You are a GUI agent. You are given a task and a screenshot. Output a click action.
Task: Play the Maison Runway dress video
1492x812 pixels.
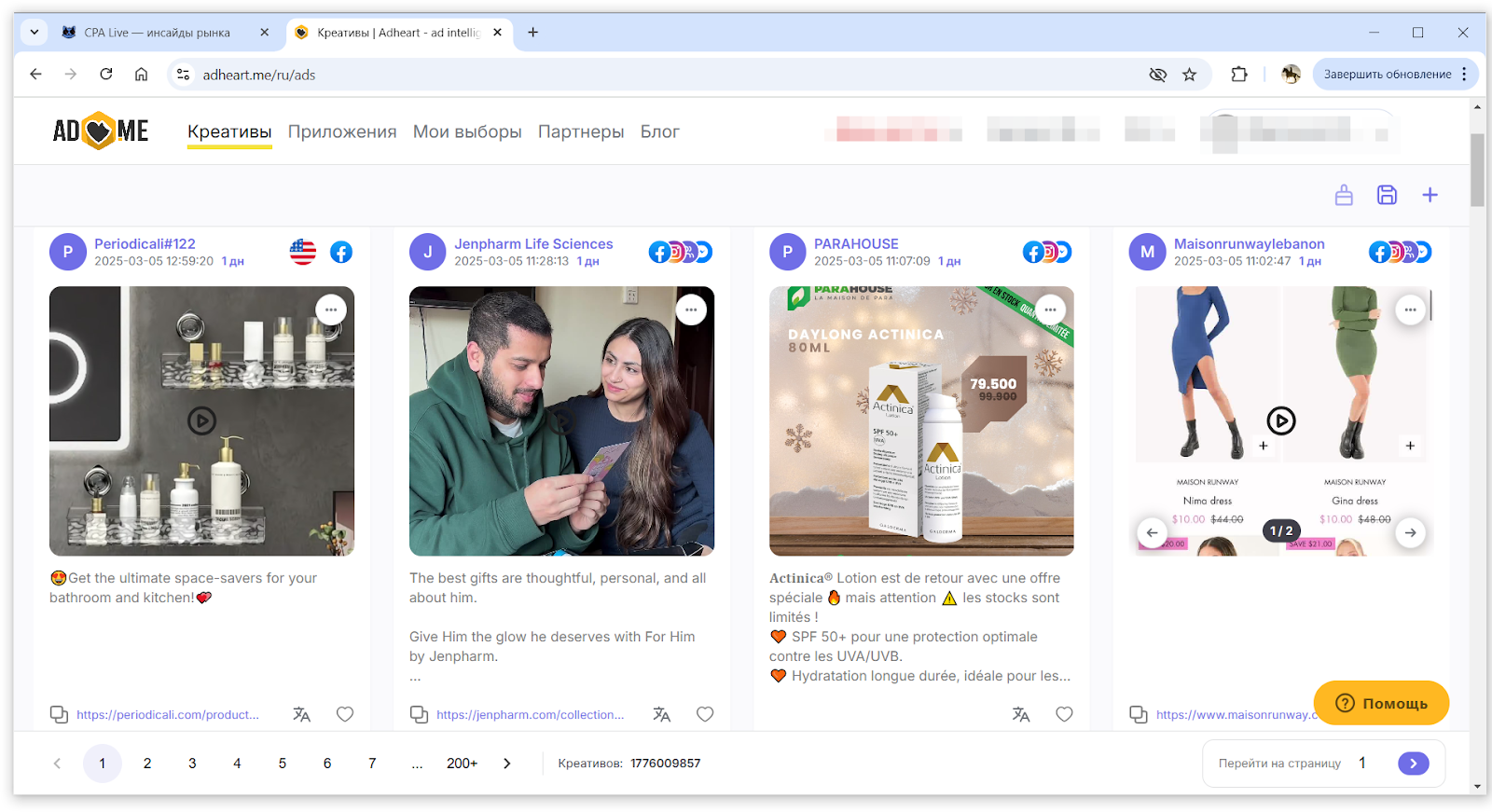click(1281, 420)
